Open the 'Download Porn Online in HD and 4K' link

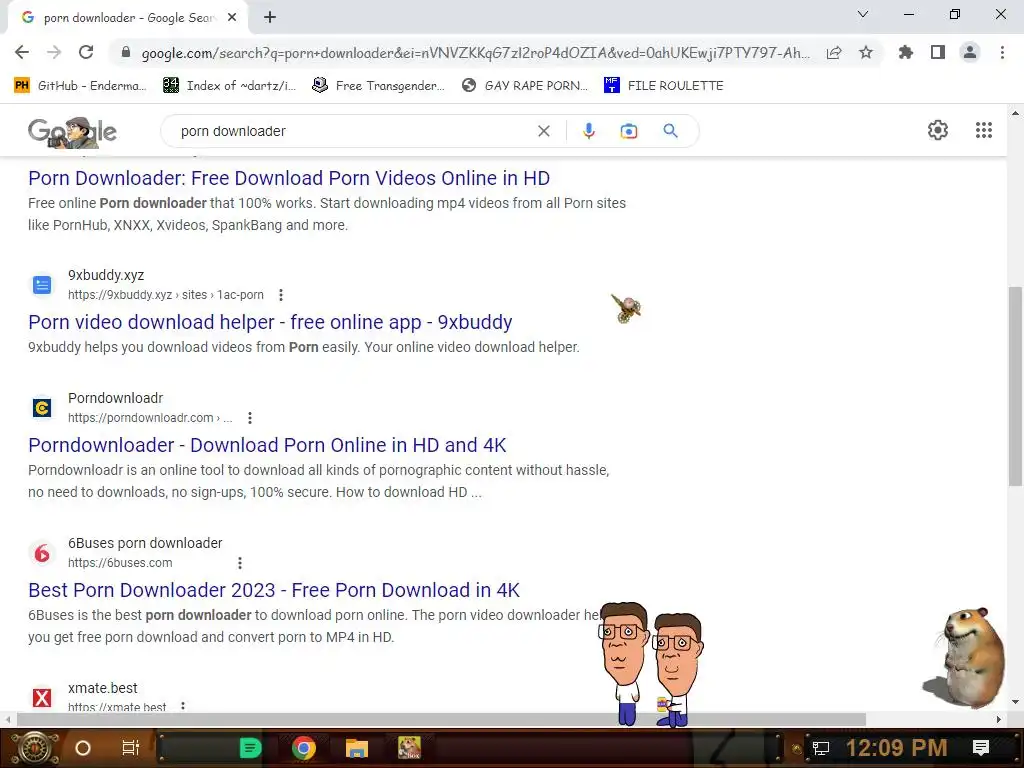[267, 445]
